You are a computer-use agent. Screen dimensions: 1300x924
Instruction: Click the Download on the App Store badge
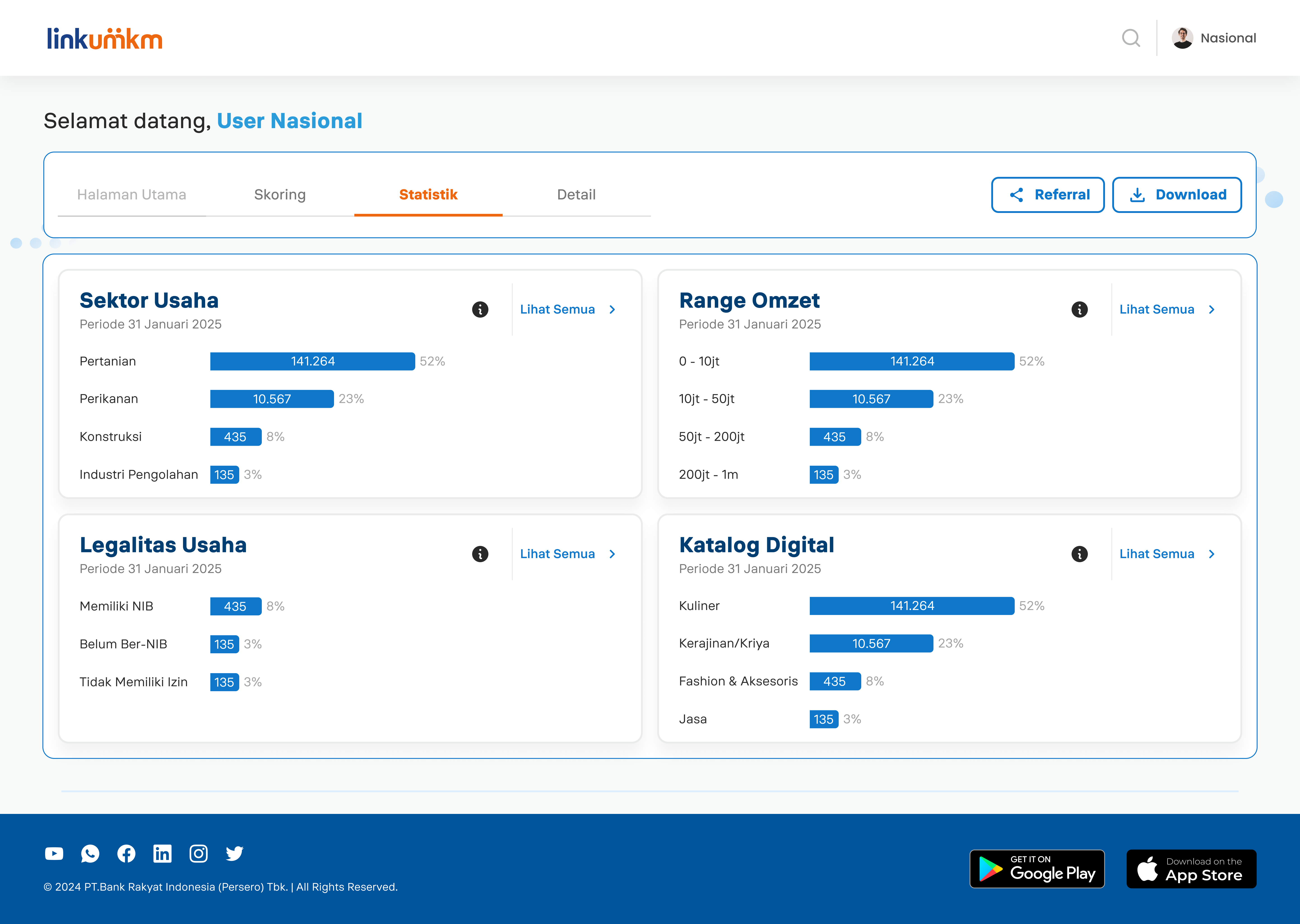[x=1191, y=869]
